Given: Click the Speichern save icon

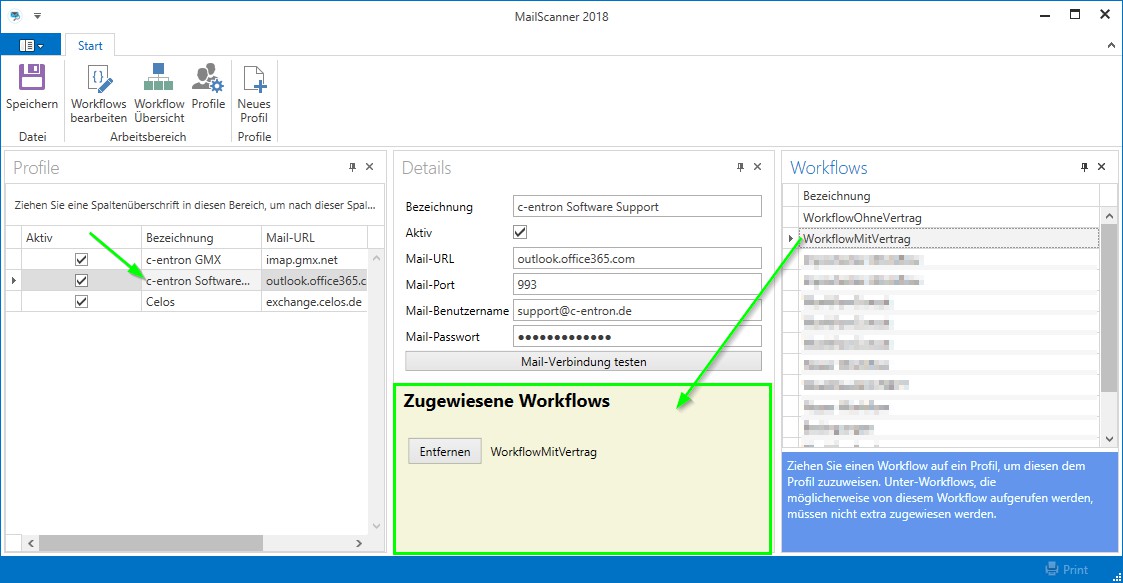Looking at the screenshot, I should click(x=32, y=79).
